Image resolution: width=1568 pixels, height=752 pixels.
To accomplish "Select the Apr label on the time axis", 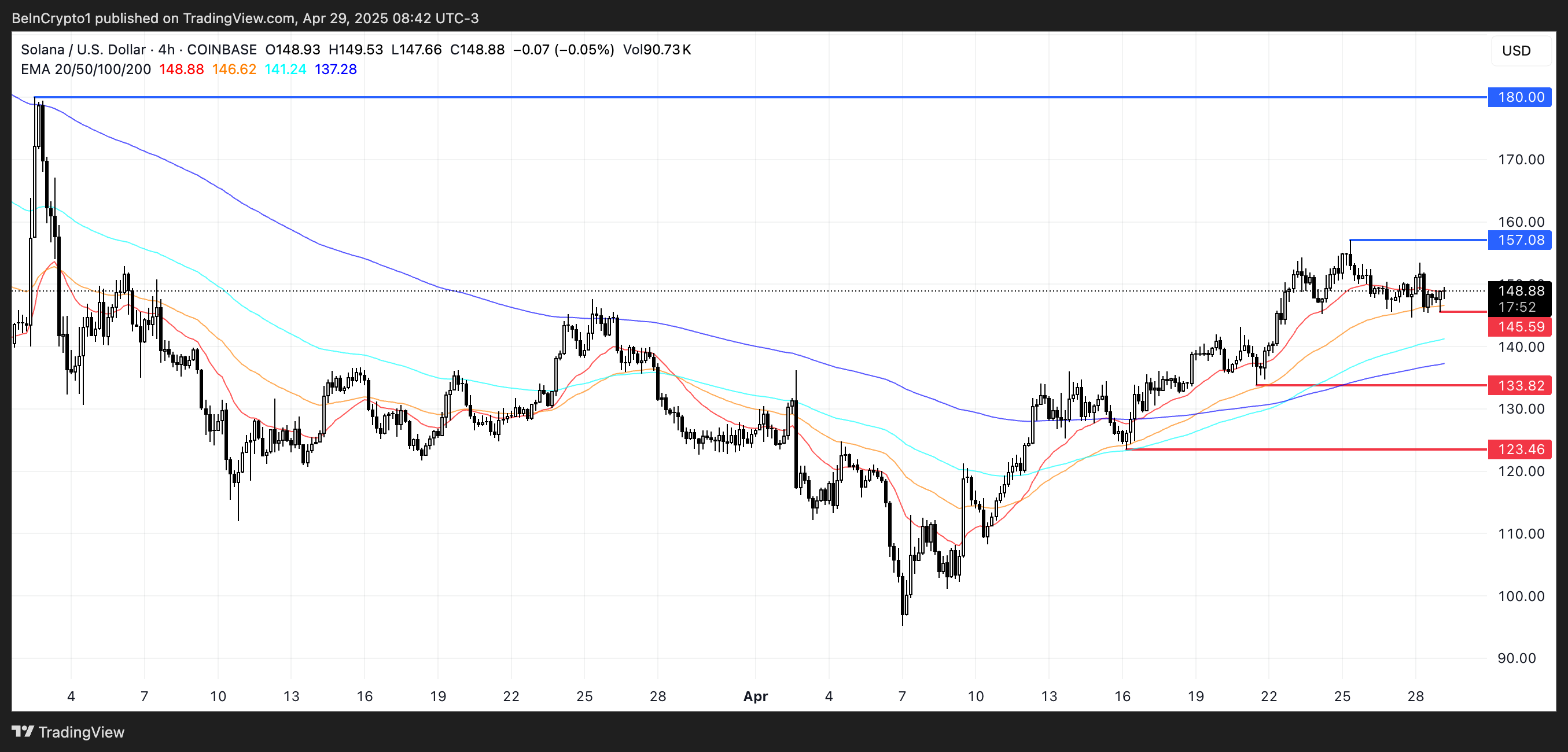I will point(756,696).
